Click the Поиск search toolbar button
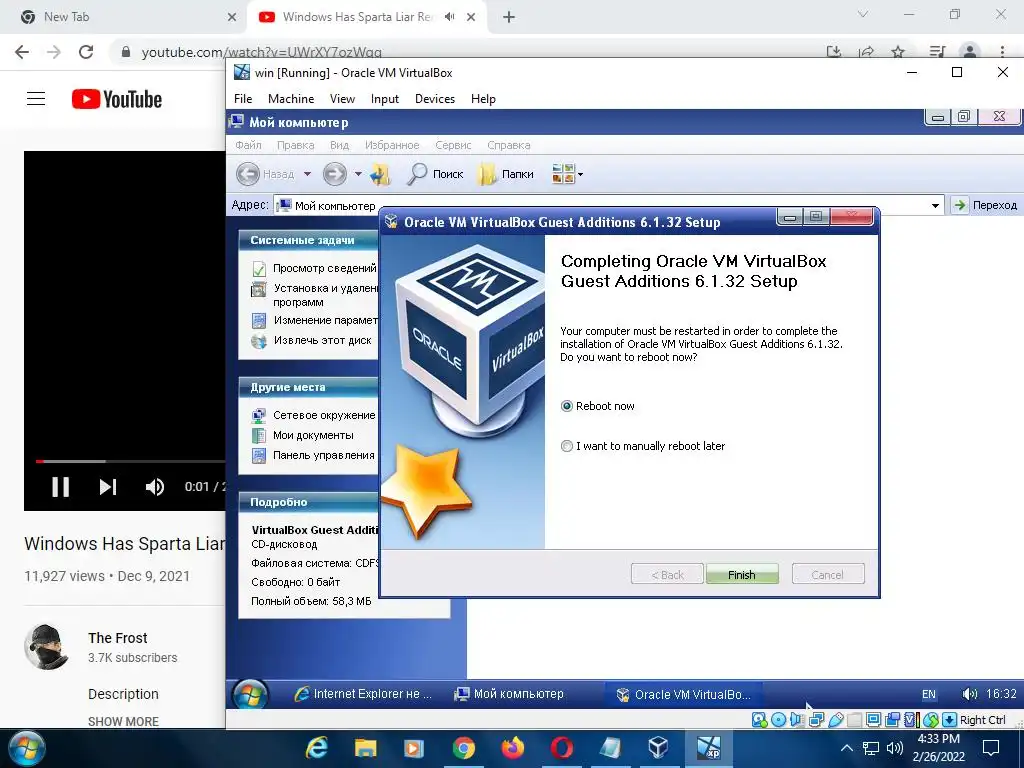The image size is (1024, 768). [435, 174]
